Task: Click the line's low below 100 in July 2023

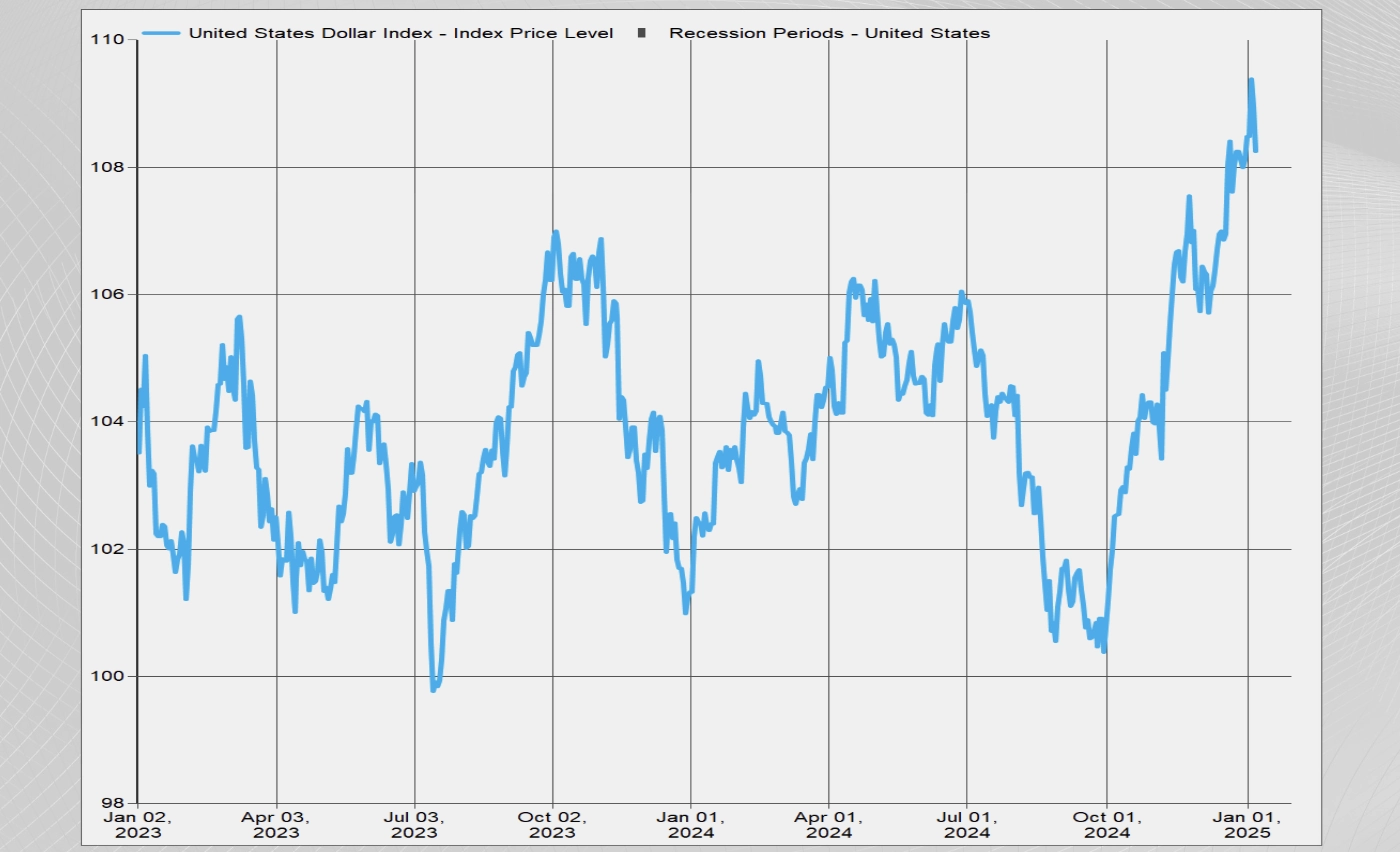Action: coord(433,689)
